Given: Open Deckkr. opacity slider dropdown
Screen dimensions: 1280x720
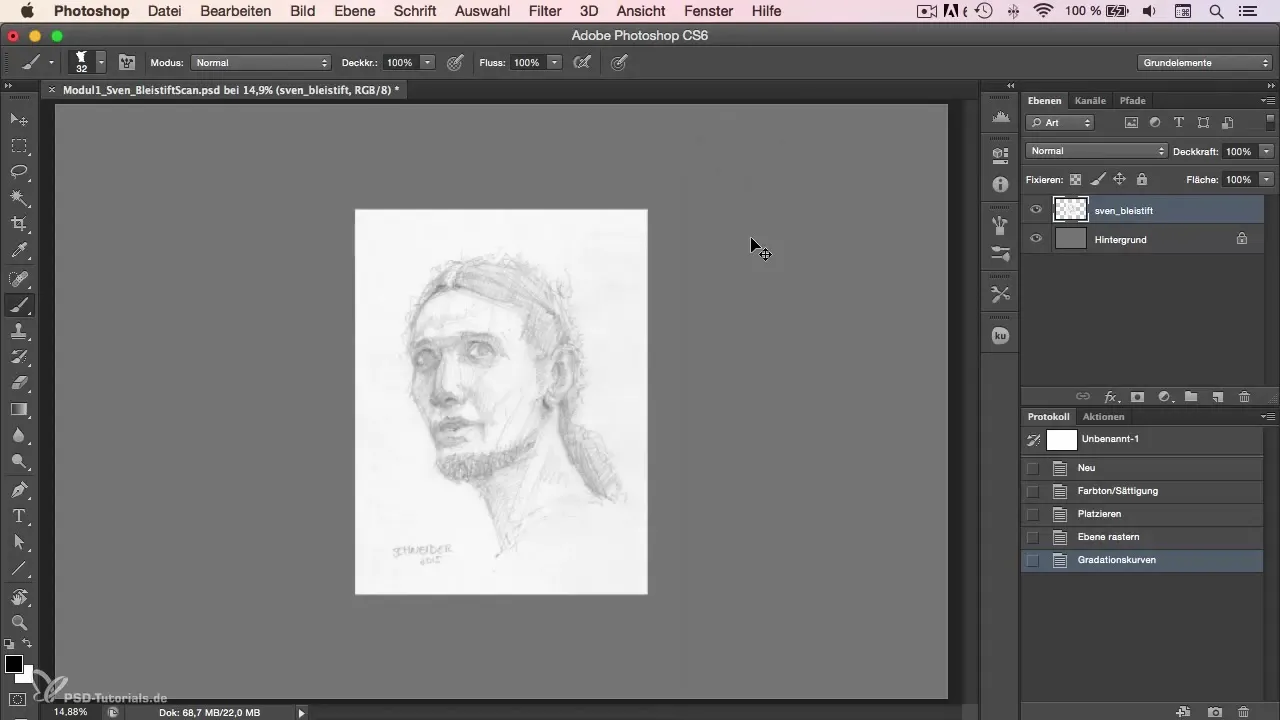Looking at the screenshot, I should point(428,62).
